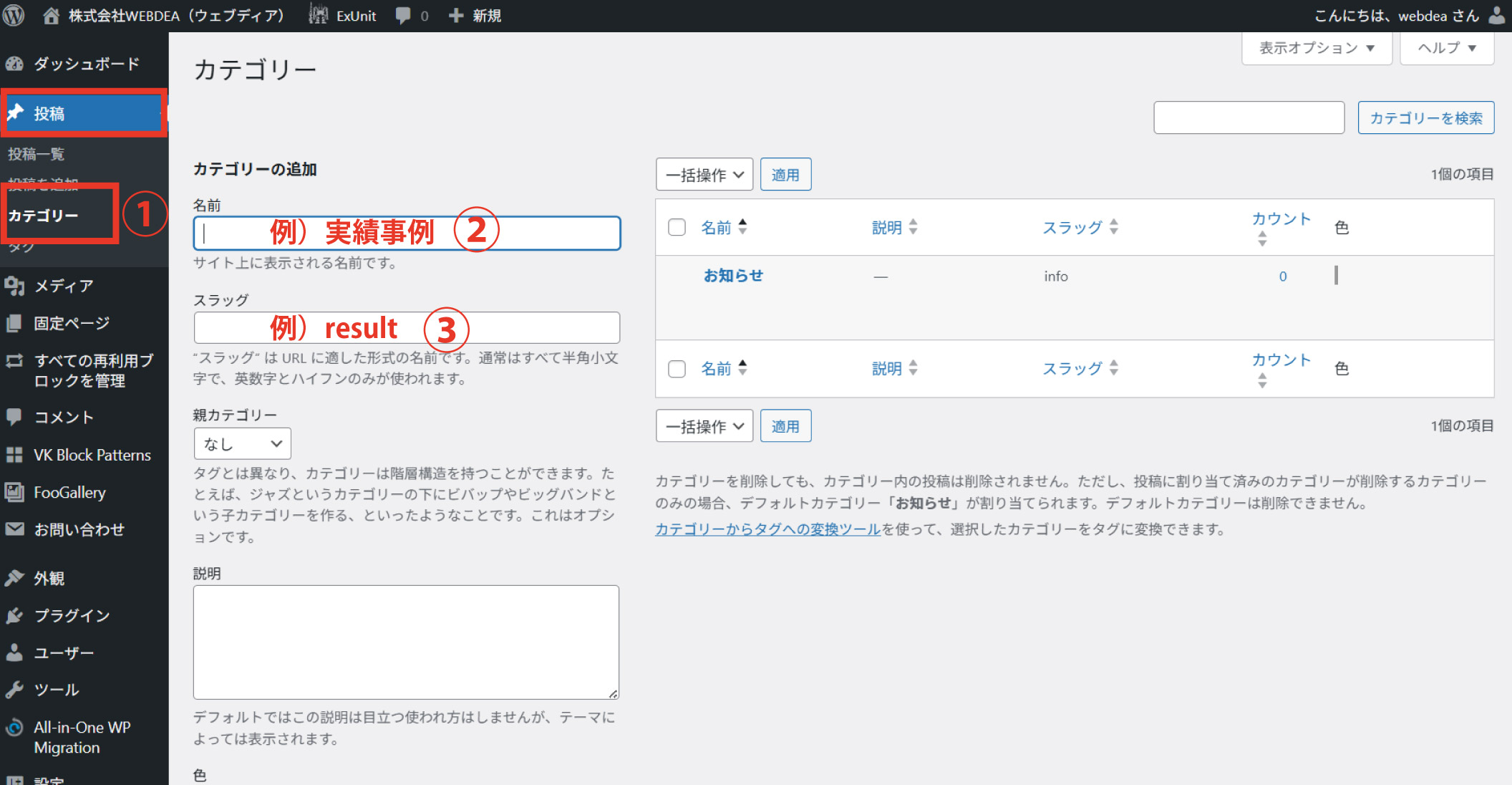
Task: Open the Media menu icon
Action: [x=14, y=286]
